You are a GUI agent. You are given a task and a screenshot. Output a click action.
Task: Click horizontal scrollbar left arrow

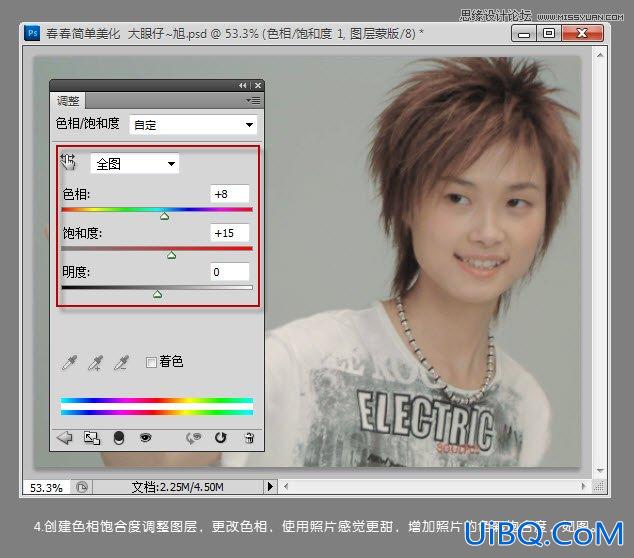tap(285, 486)
